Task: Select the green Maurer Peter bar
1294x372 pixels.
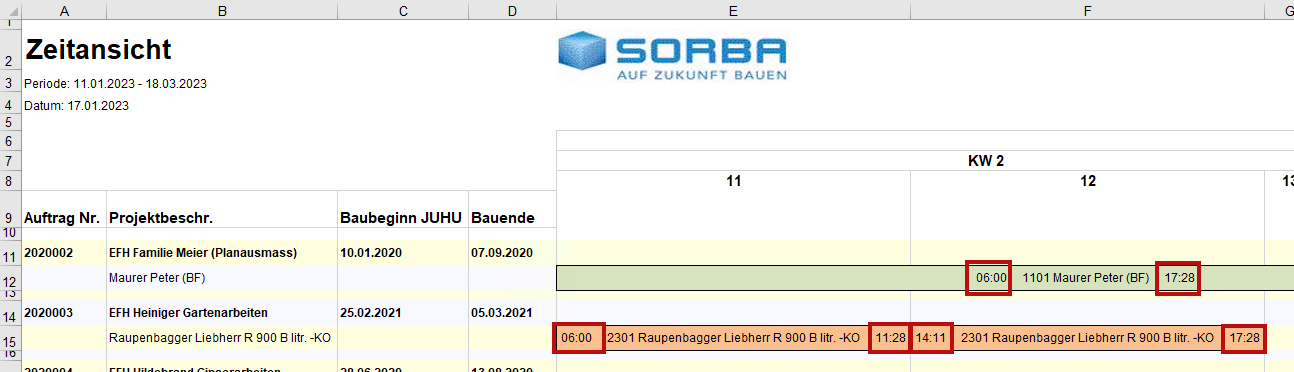Action: (x=925, y=278)
